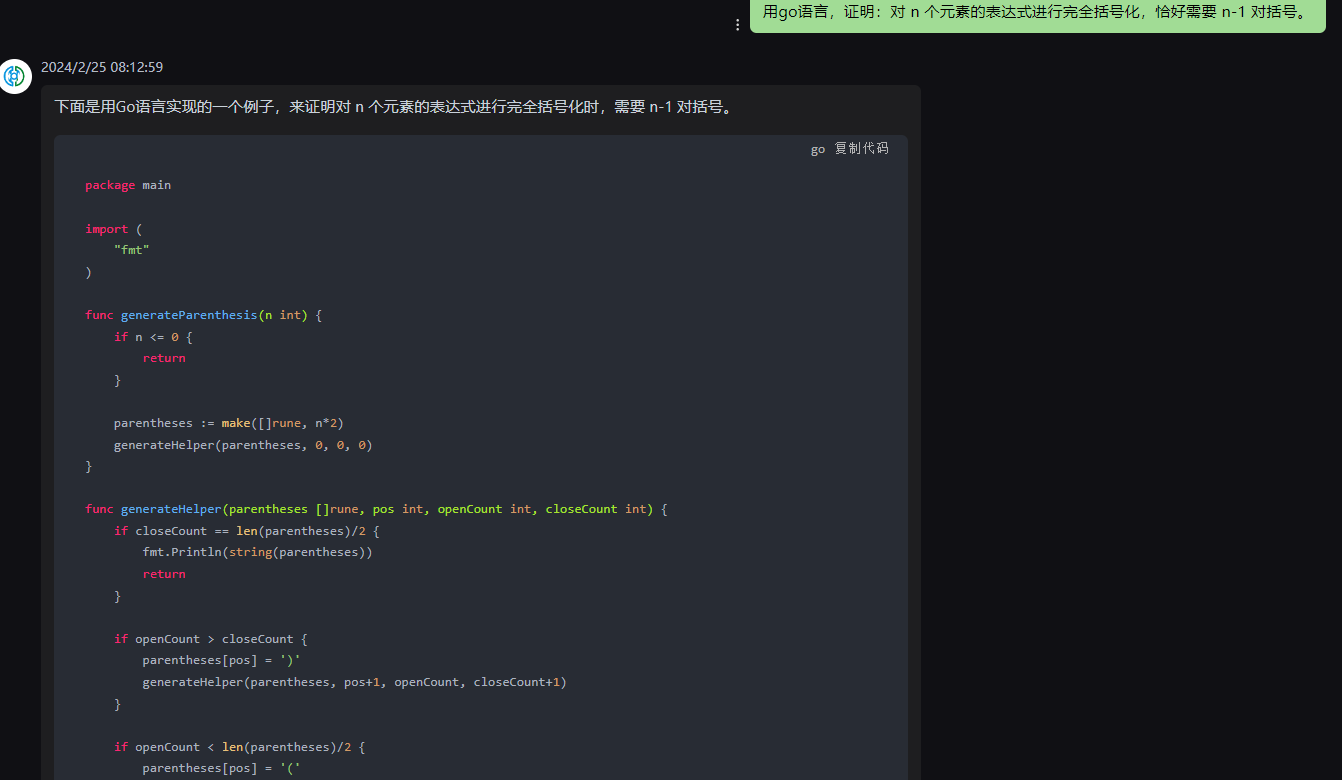Click 'parentheses := make([]rune, n*2)' line

click(229, 423)
